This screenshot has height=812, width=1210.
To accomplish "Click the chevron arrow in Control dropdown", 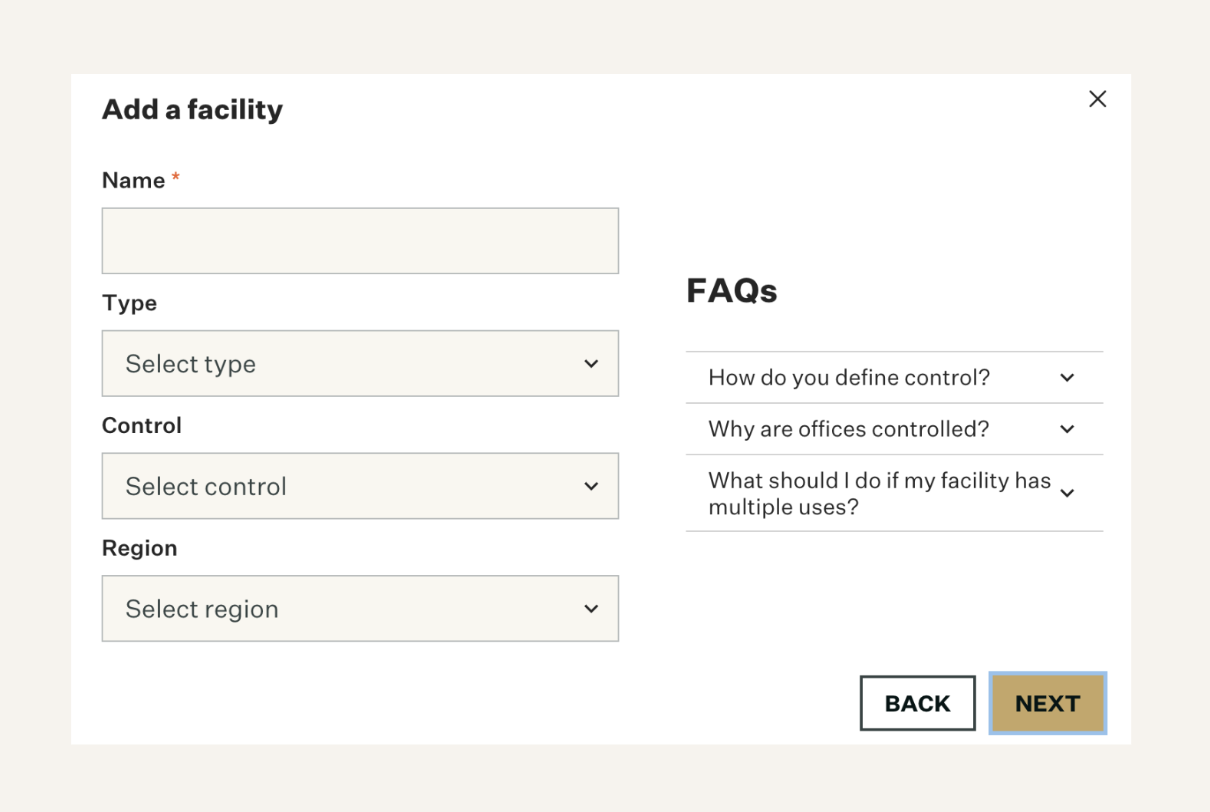I will click(x=591, y=486).
